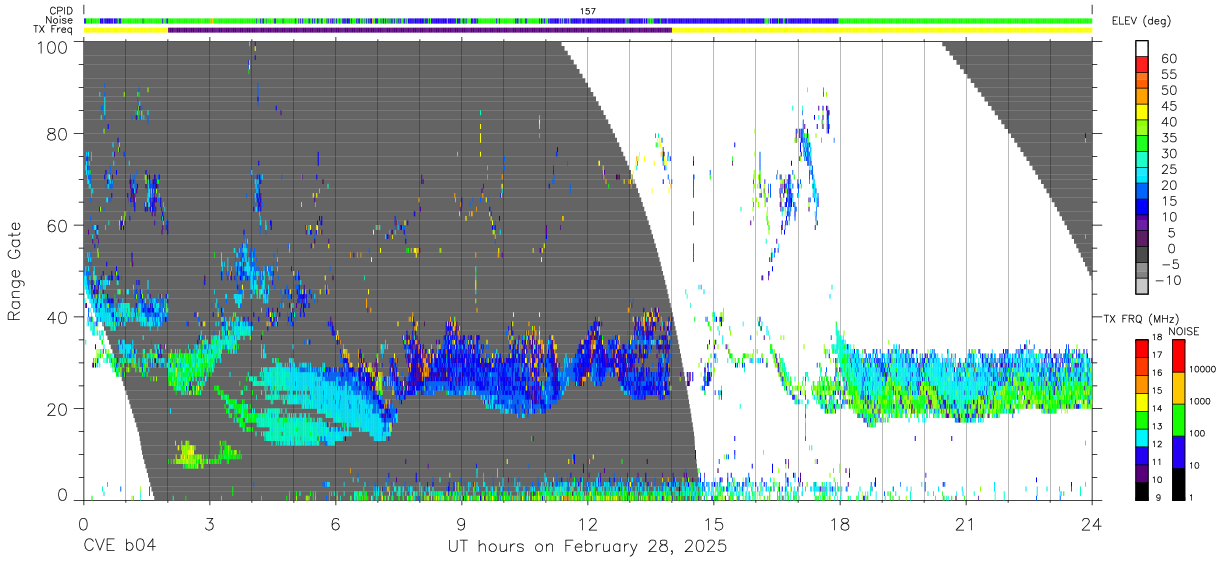Pick blue swatch between 10 and 15 in ELEV colorbar
This screenshot has height=567, width=1228.
click(x=1143, y=208)
